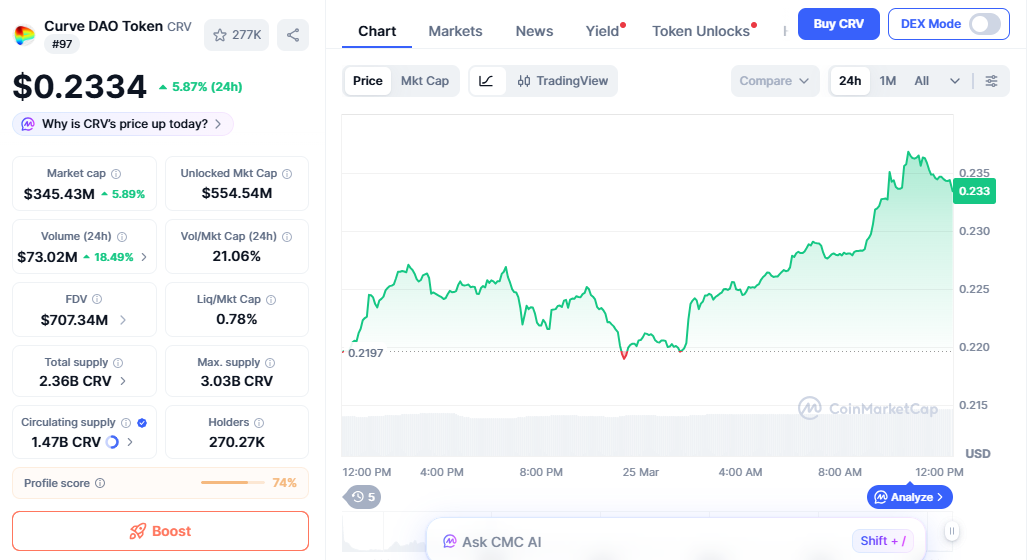1027x560 pixels.
Task: Expand the time range chevron after All
Action: 955,81
